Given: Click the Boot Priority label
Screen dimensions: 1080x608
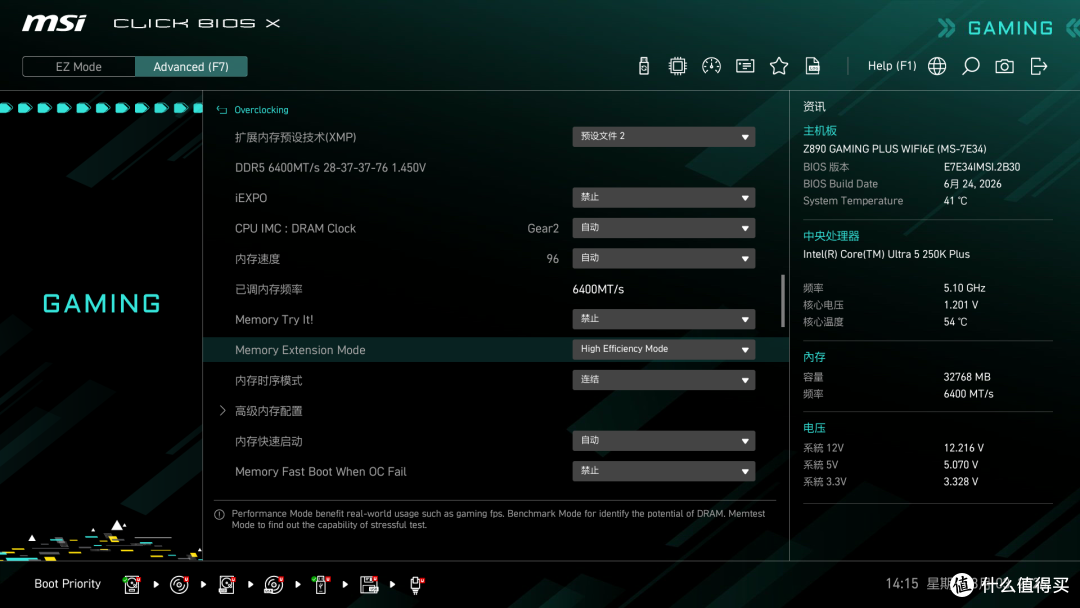Looking at the screenshot, I should coord(68,584).
